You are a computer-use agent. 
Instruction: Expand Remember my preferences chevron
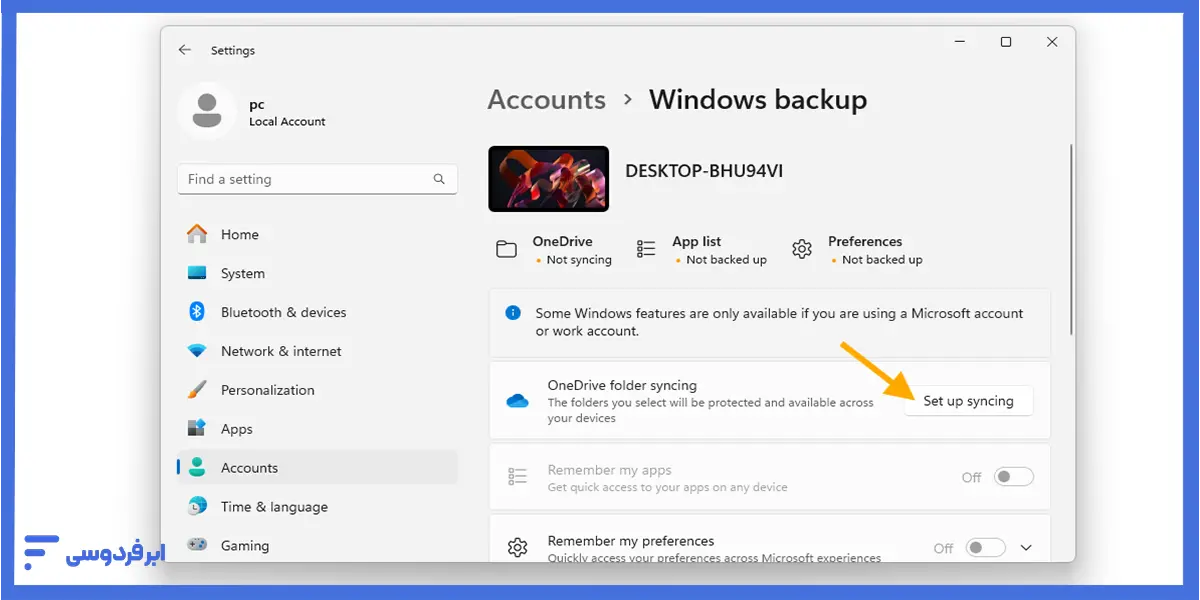[x=1025, y=548]
